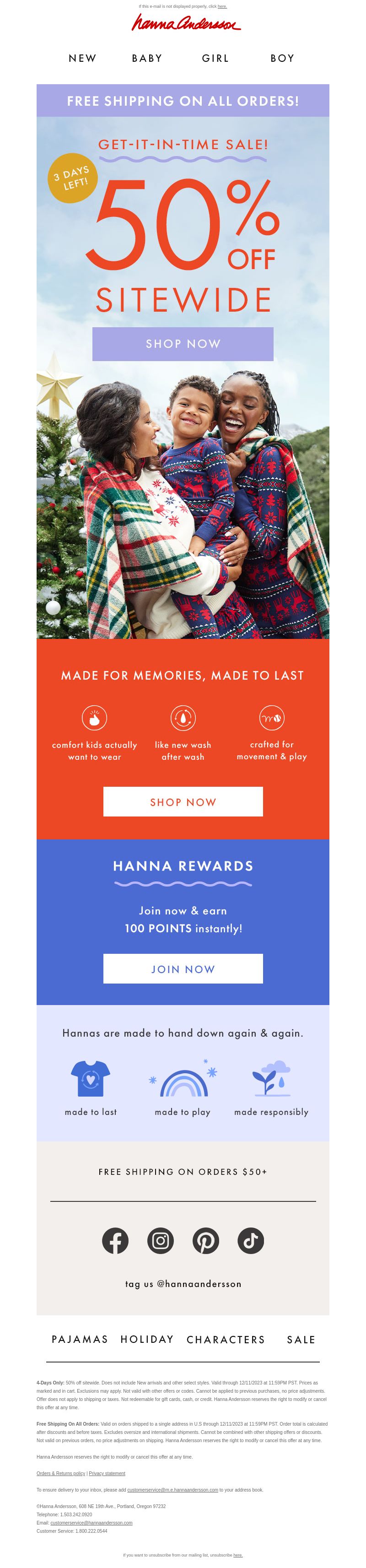366x1568 pixels.
Task: Open the Hanna Andersson logo
Action: tap(186, 23)
